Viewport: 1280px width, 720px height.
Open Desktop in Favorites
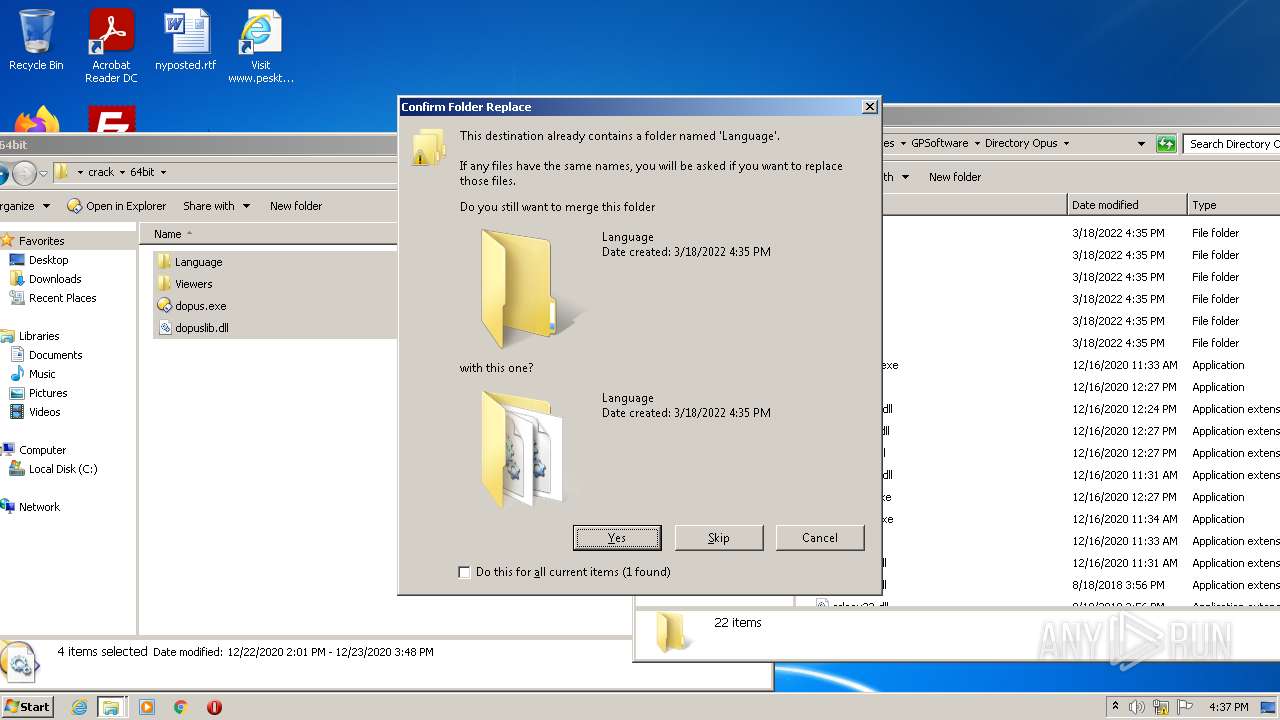tap(48, 260)
